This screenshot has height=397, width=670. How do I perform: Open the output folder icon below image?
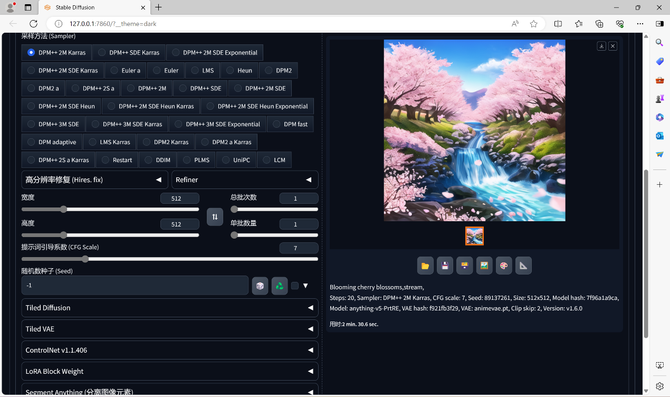tap(425, 266)
